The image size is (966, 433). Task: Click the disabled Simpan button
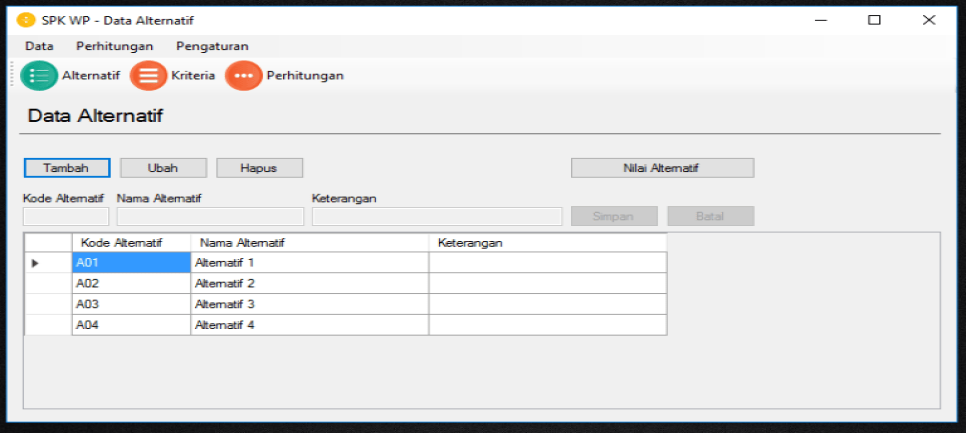[x=614, y=216]
